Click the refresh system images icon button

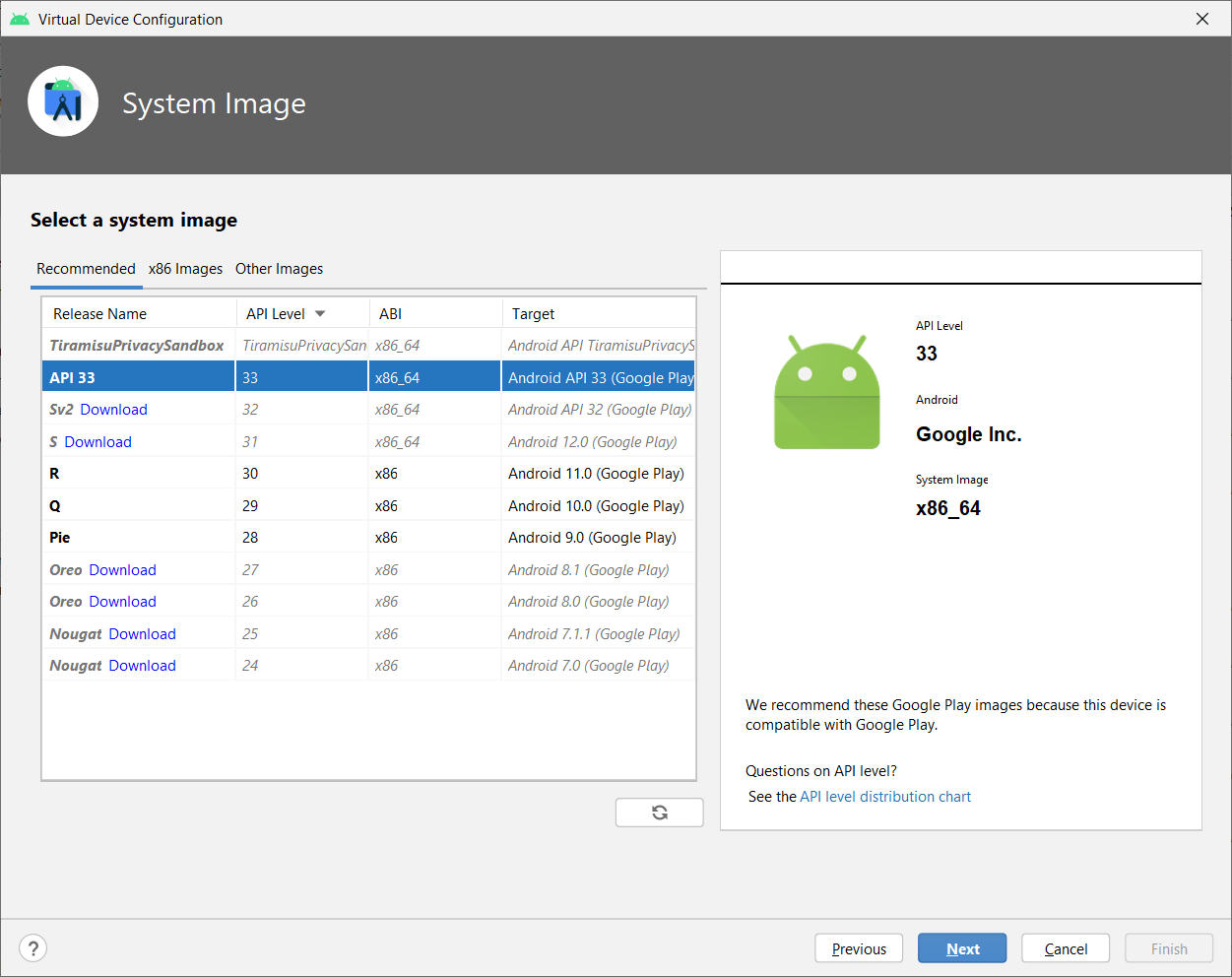659,813
